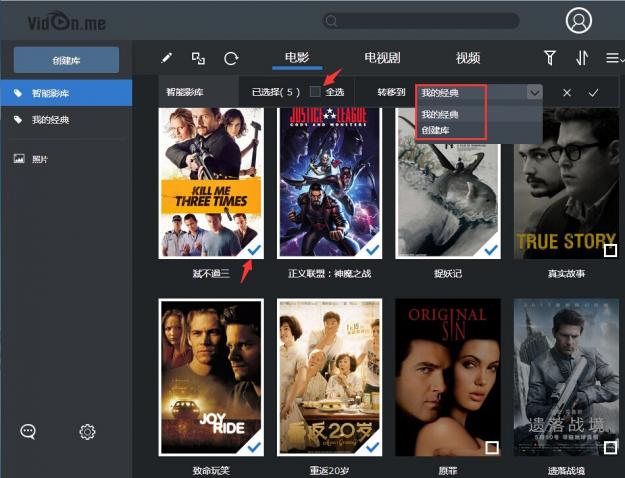
Task: Open the Kill Me Three Times poster
Action: tap(211, 183)
